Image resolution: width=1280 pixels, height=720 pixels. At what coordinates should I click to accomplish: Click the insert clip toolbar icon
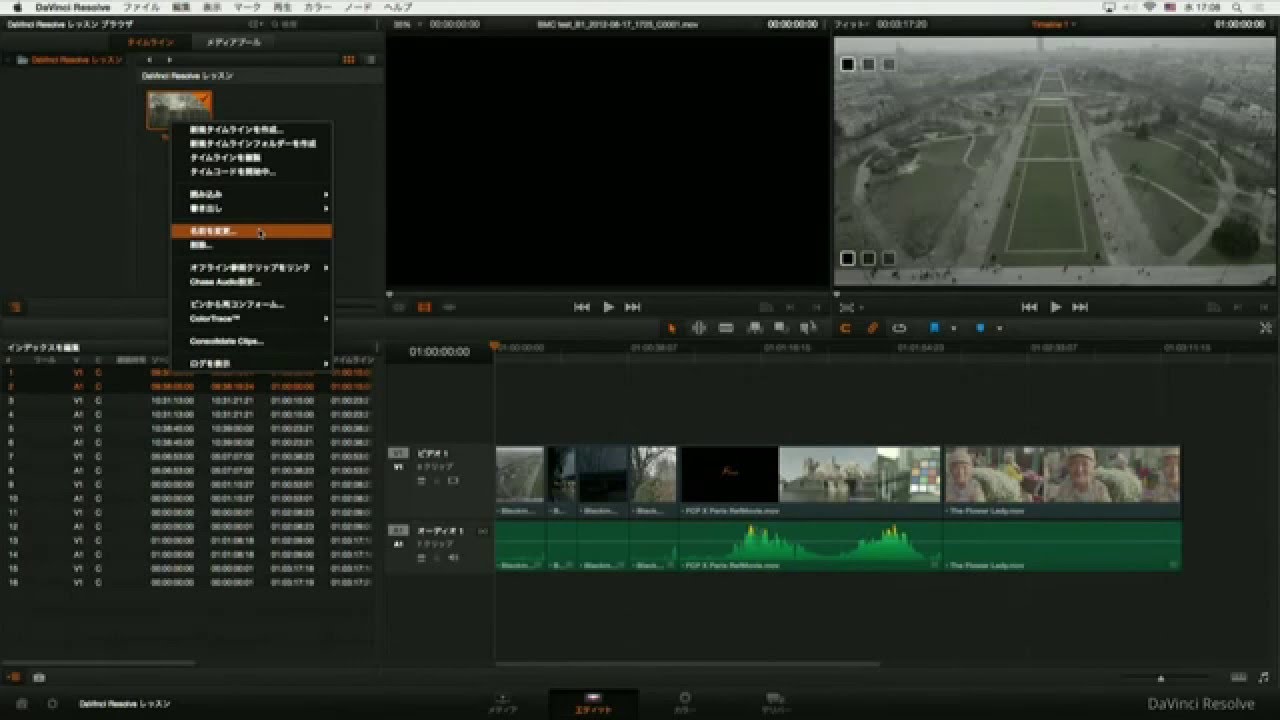(x=755, y=328)
